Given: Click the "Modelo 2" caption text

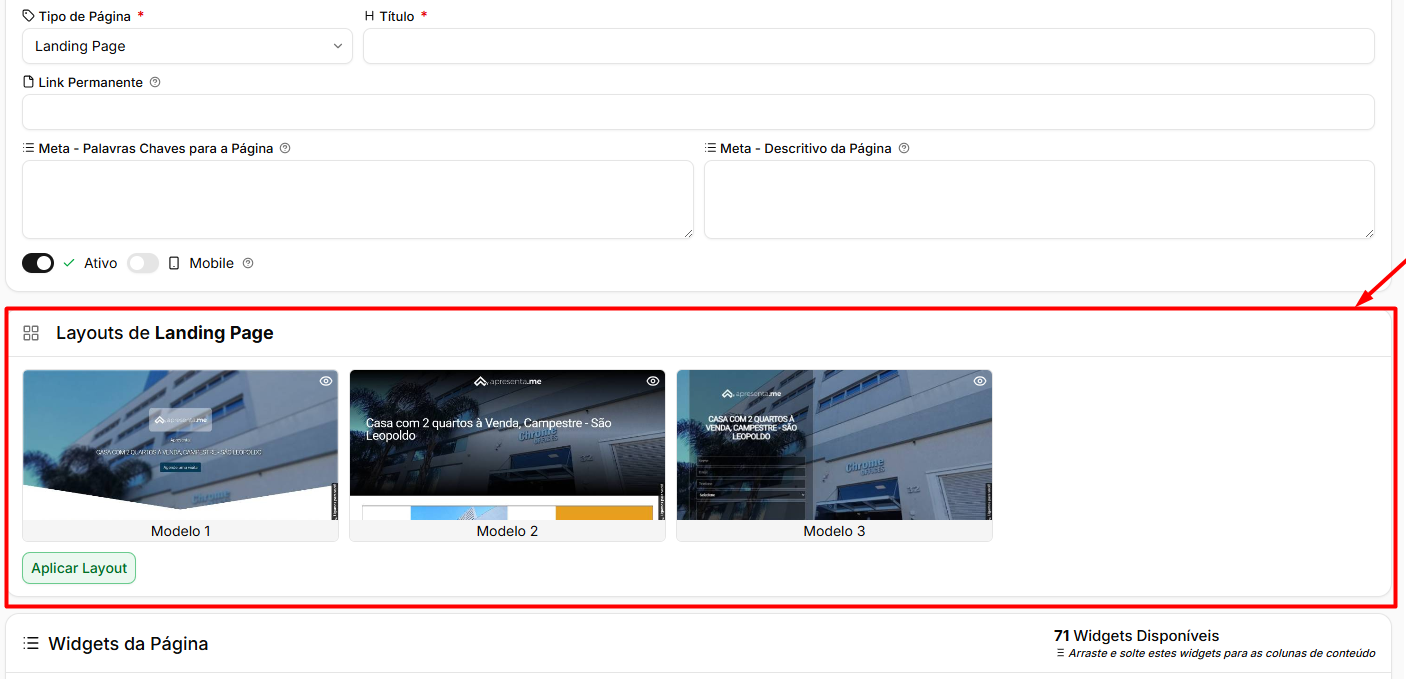Looking at the screenshot, I should (x=507, y=531).
